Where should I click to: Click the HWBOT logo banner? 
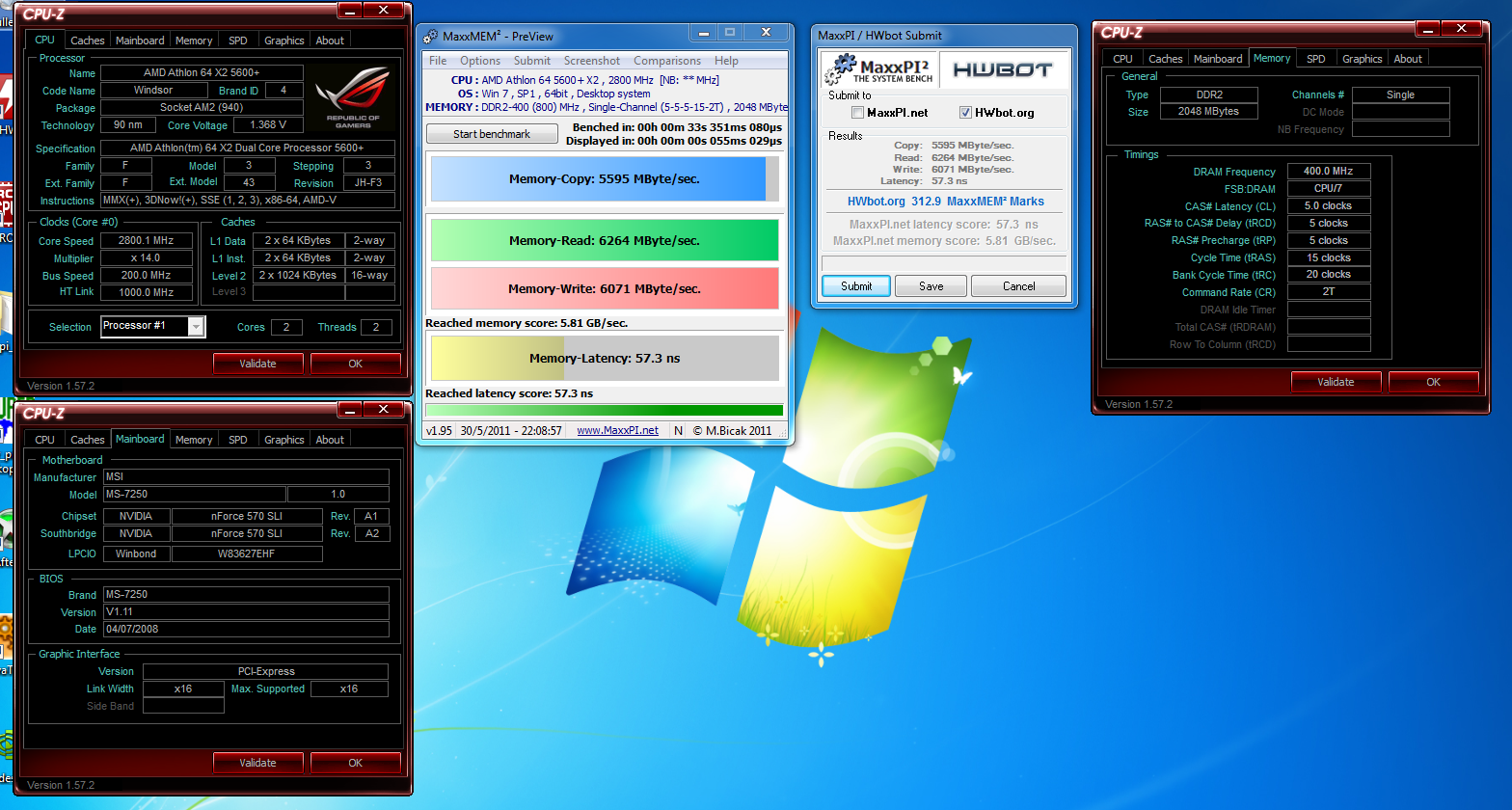coord(1002,69)
